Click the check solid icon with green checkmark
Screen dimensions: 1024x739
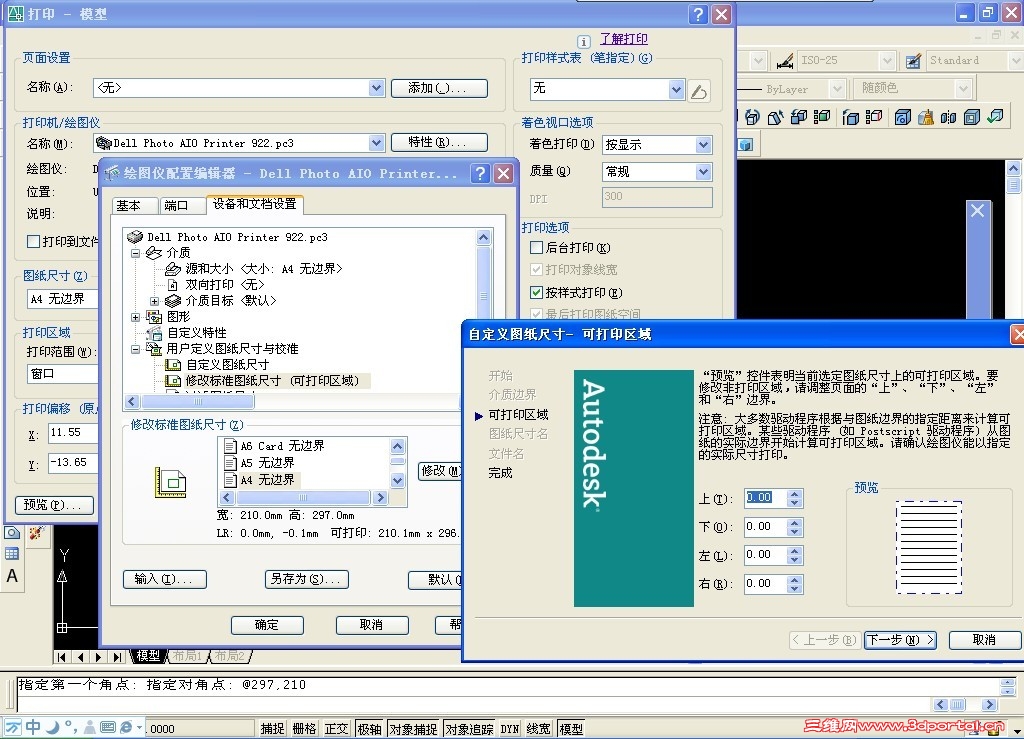[995, 117]
